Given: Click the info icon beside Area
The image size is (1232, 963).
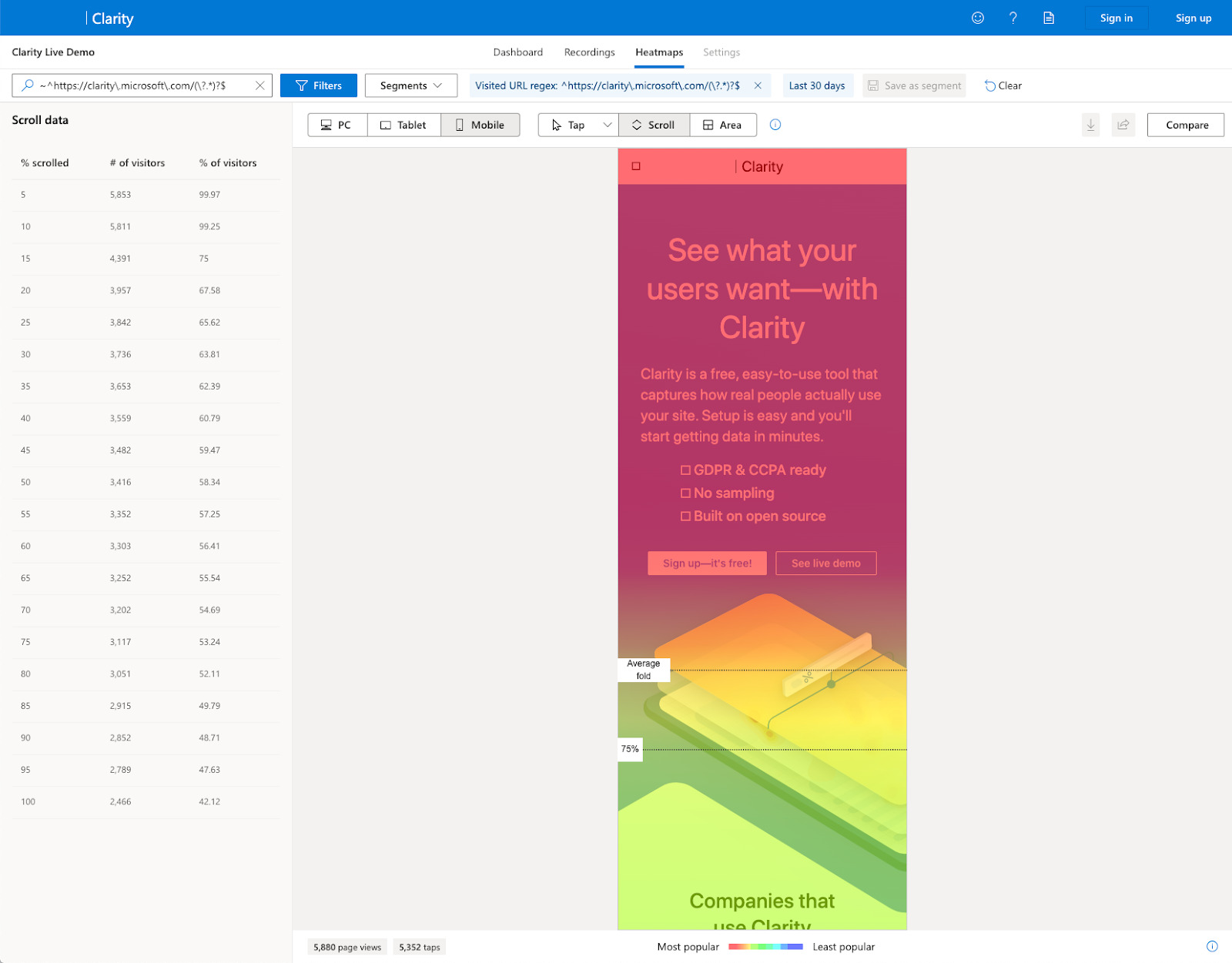Looking at the screenshot, I should pos(775,124).
